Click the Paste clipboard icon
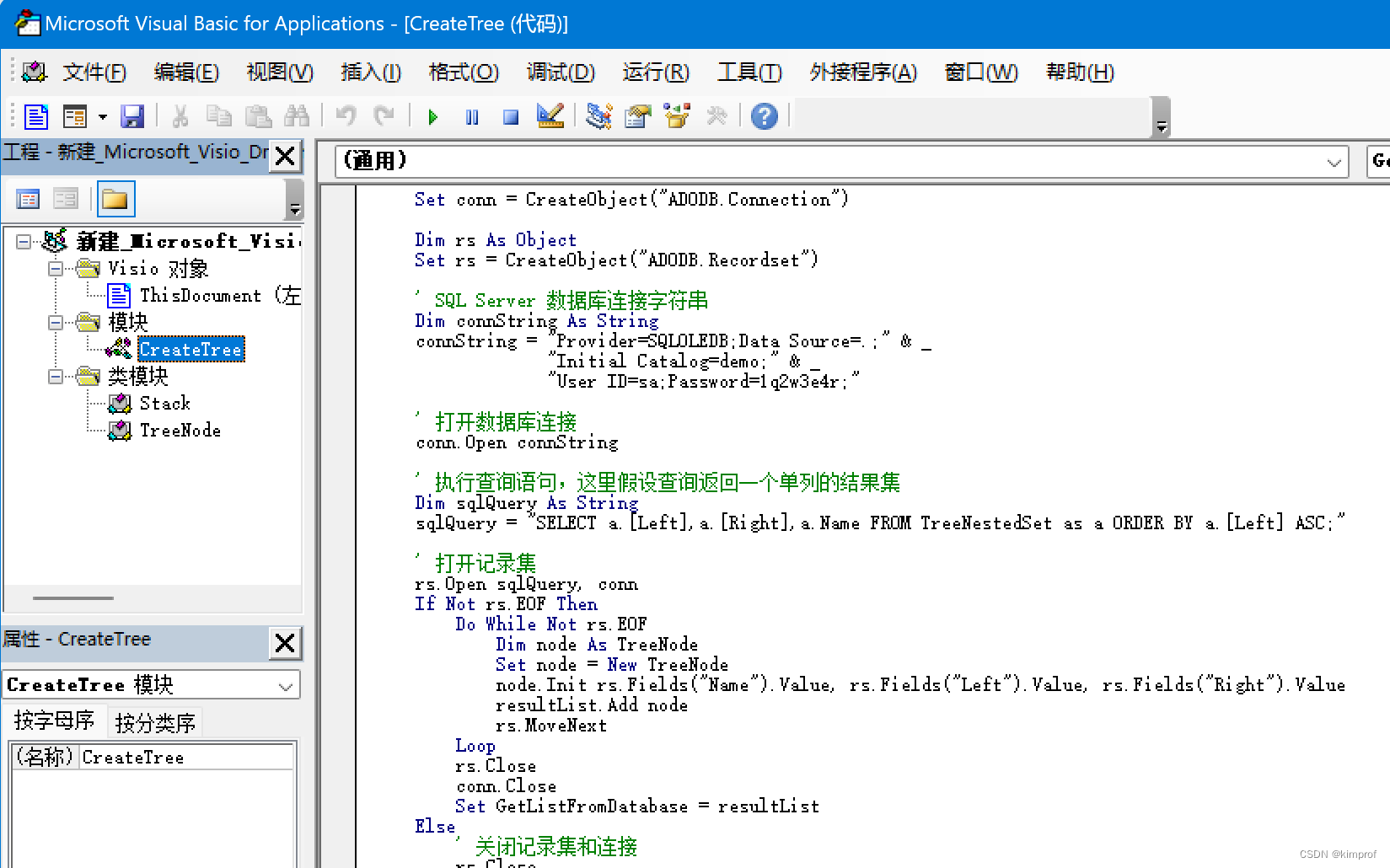This screenshot has width=1390, height=868. (258, 116)
